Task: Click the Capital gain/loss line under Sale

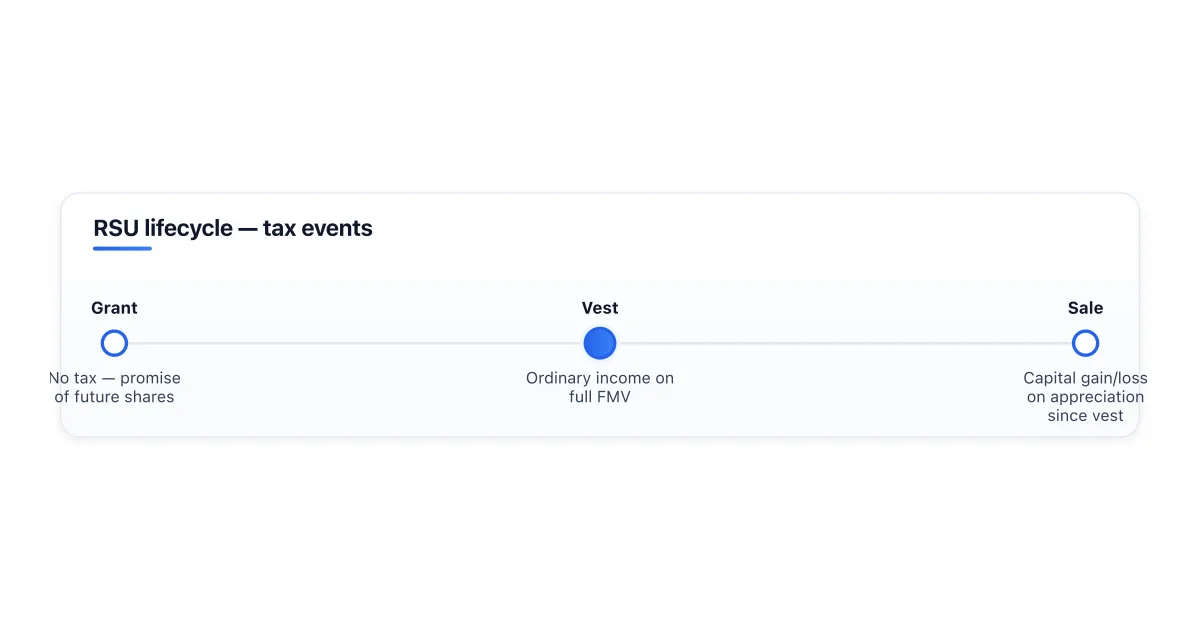Action: (x=1085, y=379)
